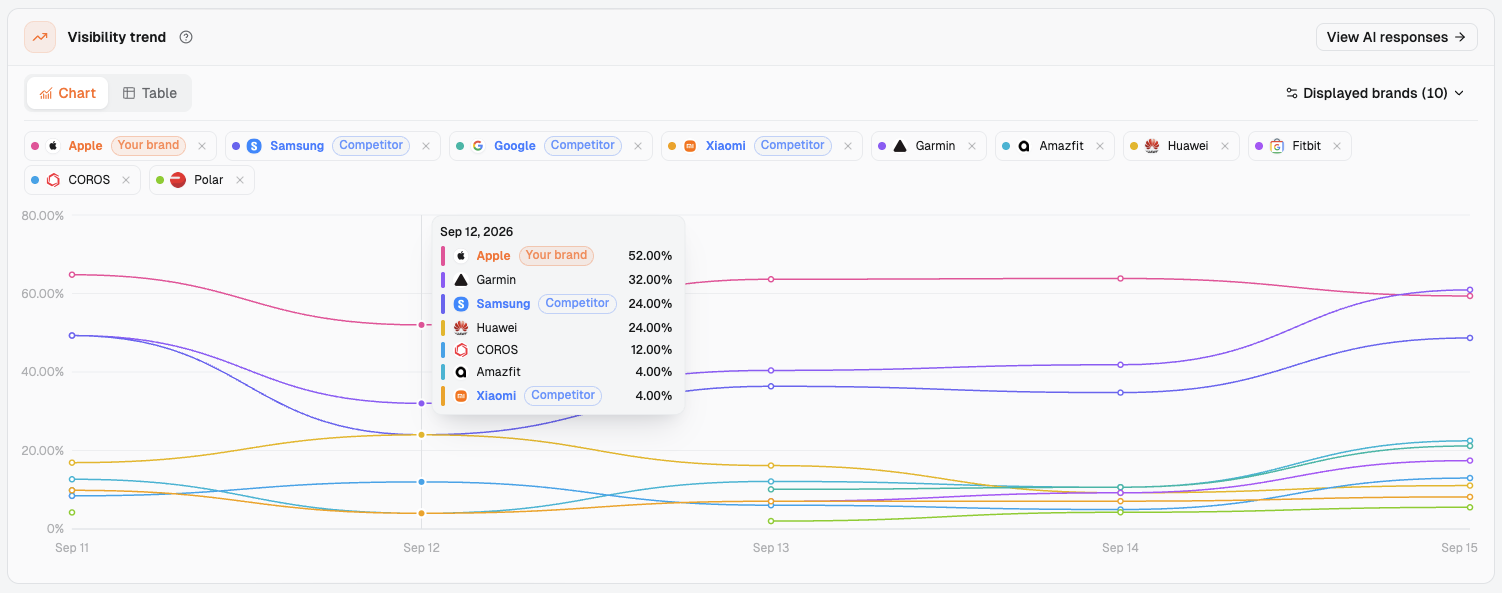Click COROS row in the tooltip

(x=557, y=350)
